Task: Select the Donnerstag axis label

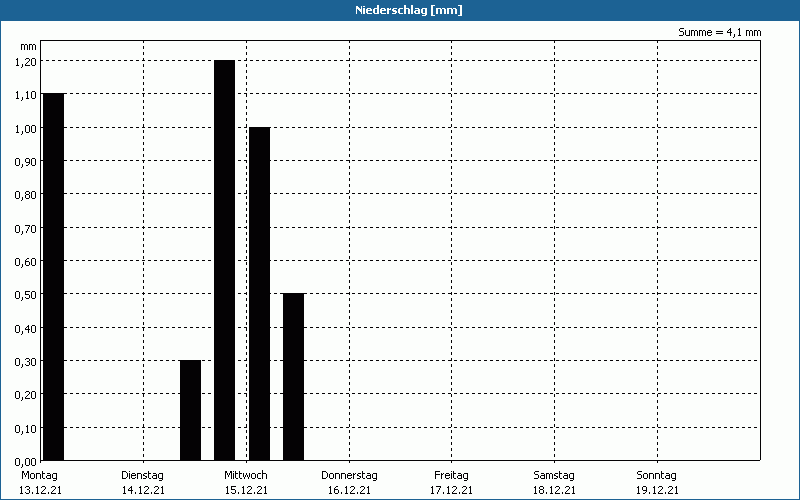Action: click(x=349, y=475)
